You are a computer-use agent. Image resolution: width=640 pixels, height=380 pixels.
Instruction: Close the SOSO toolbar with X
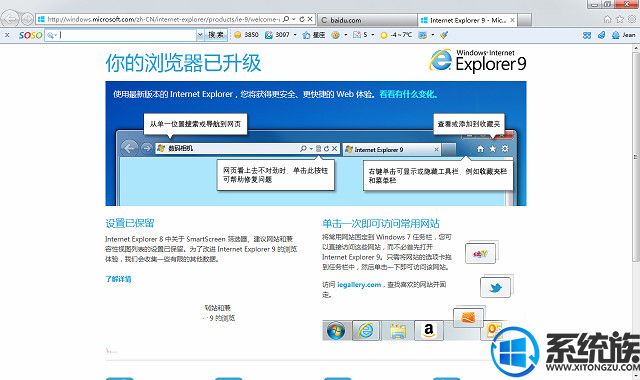click(7, 35)
